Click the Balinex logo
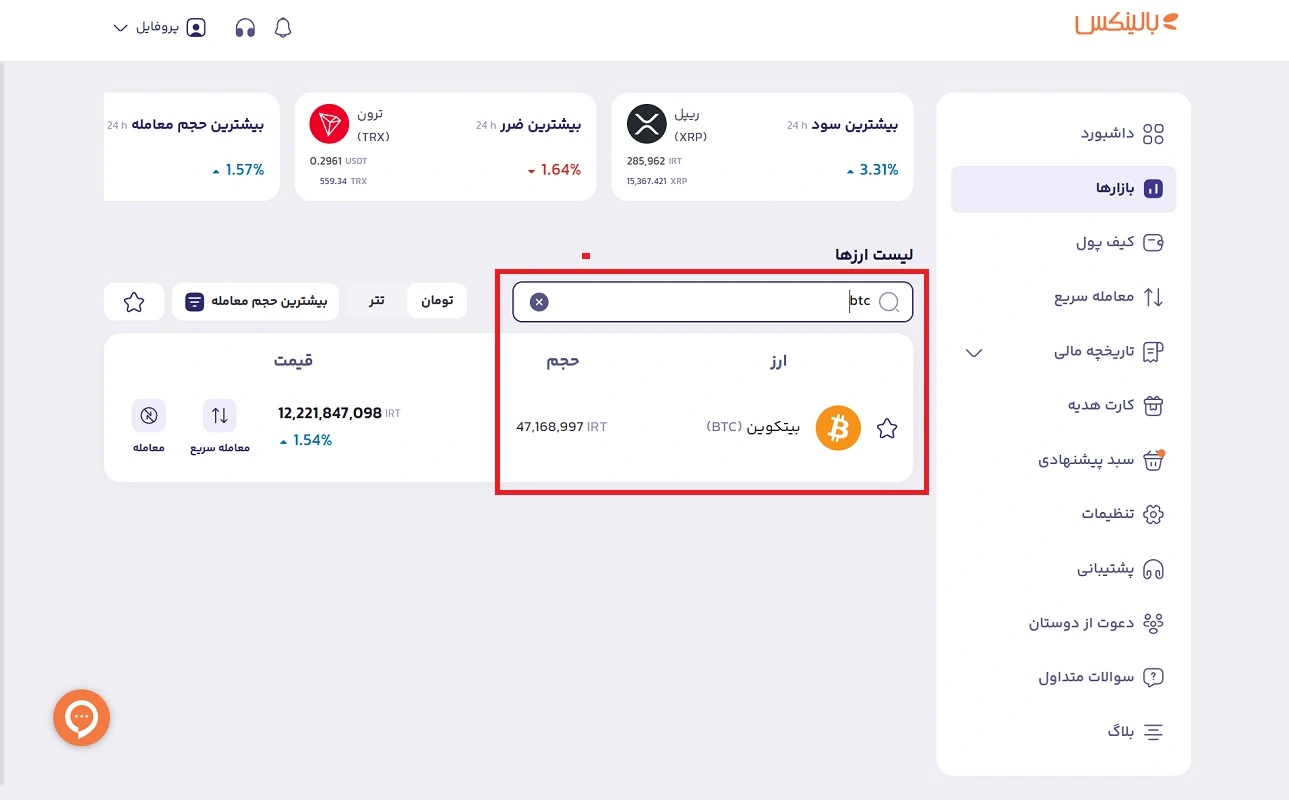1289x800 pixels. click(x=1124, y=24)
